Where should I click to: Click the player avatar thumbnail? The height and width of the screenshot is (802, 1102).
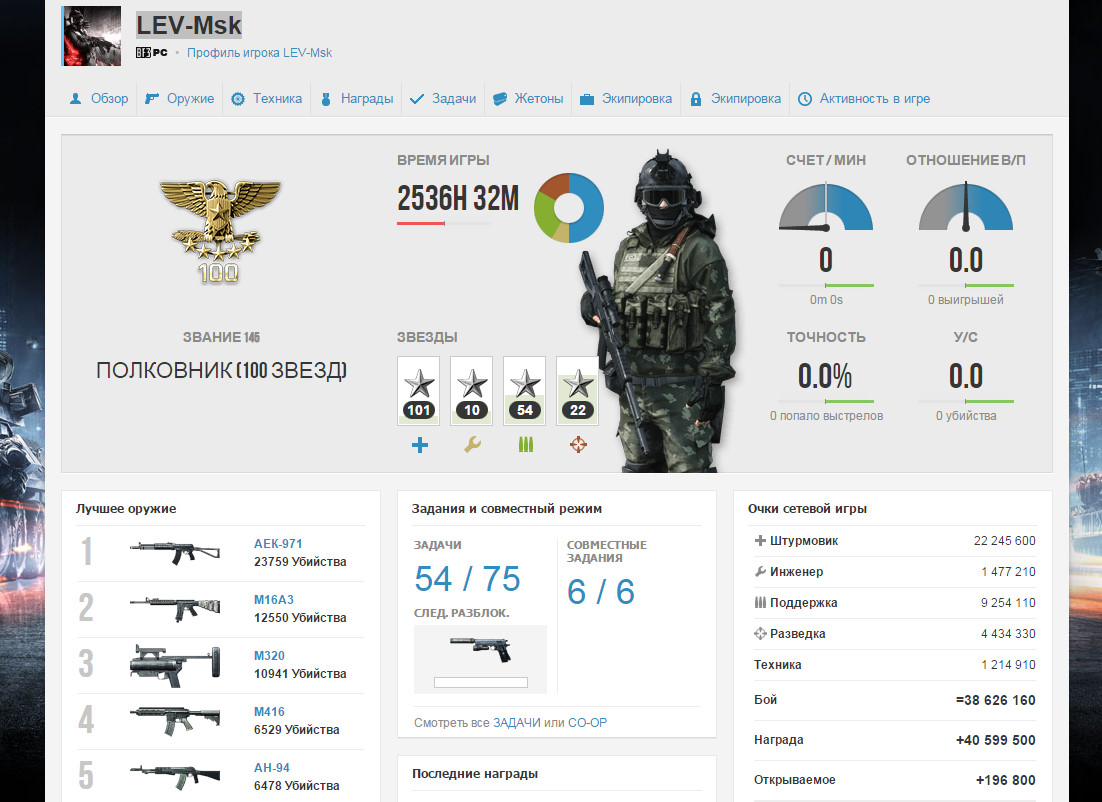92,36
